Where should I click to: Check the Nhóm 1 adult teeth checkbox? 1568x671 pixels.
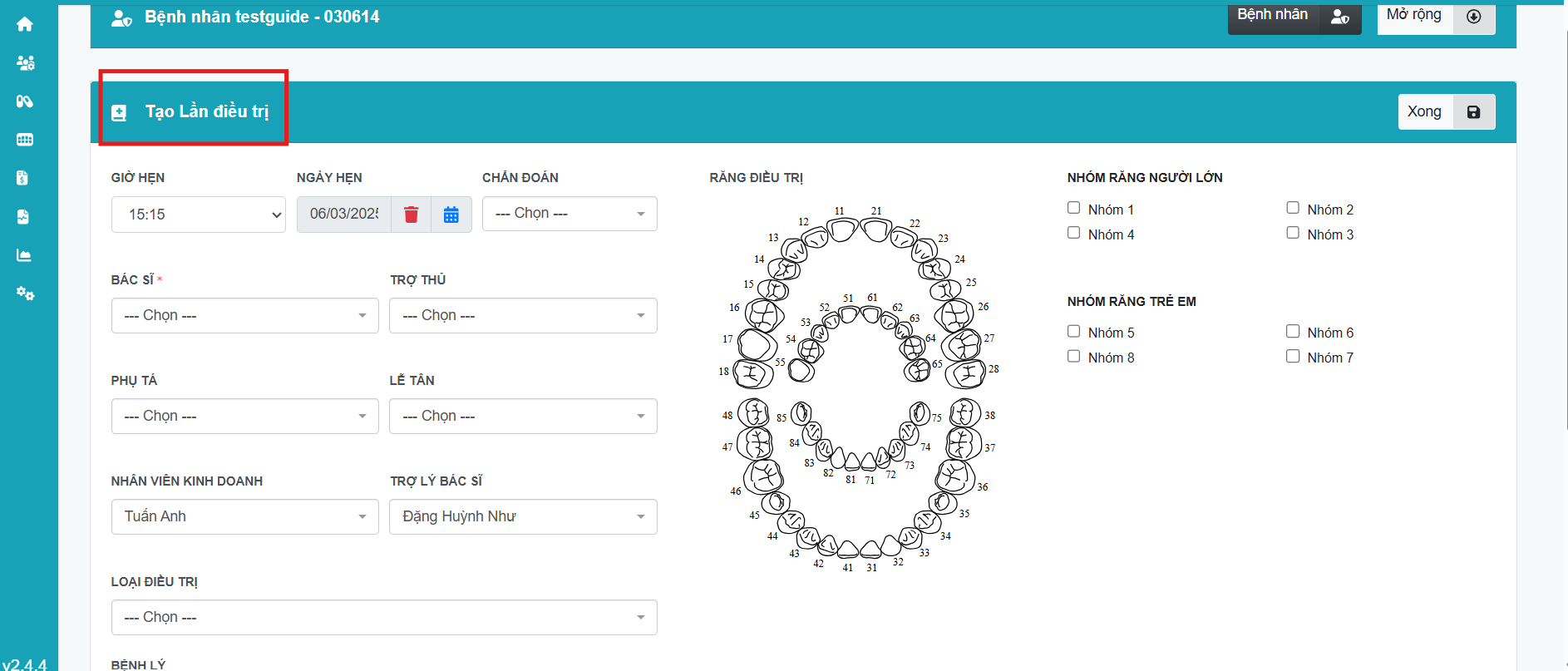pos(1073,208)
